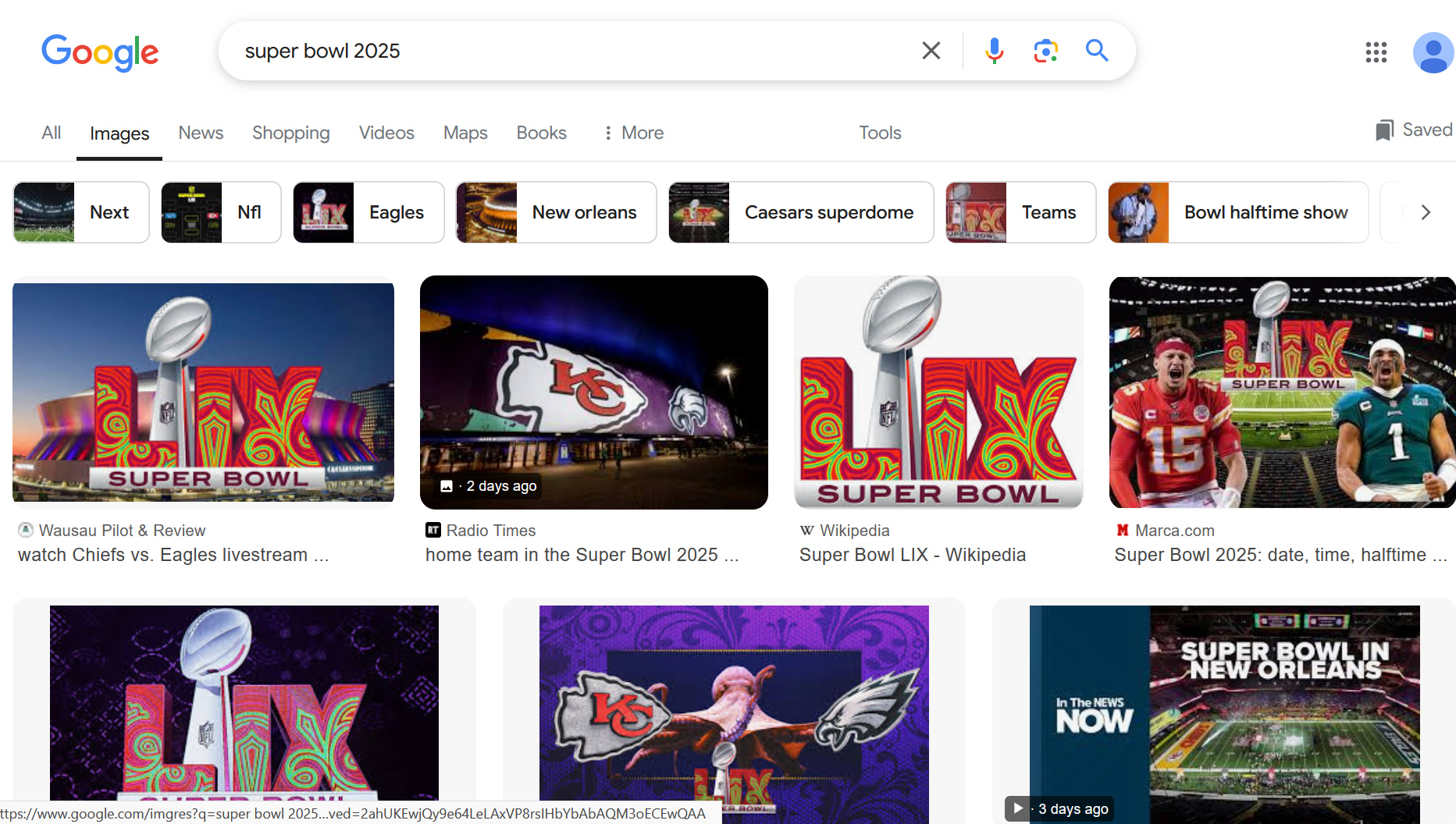Open the Shopping tab

(x=291, y=133)
